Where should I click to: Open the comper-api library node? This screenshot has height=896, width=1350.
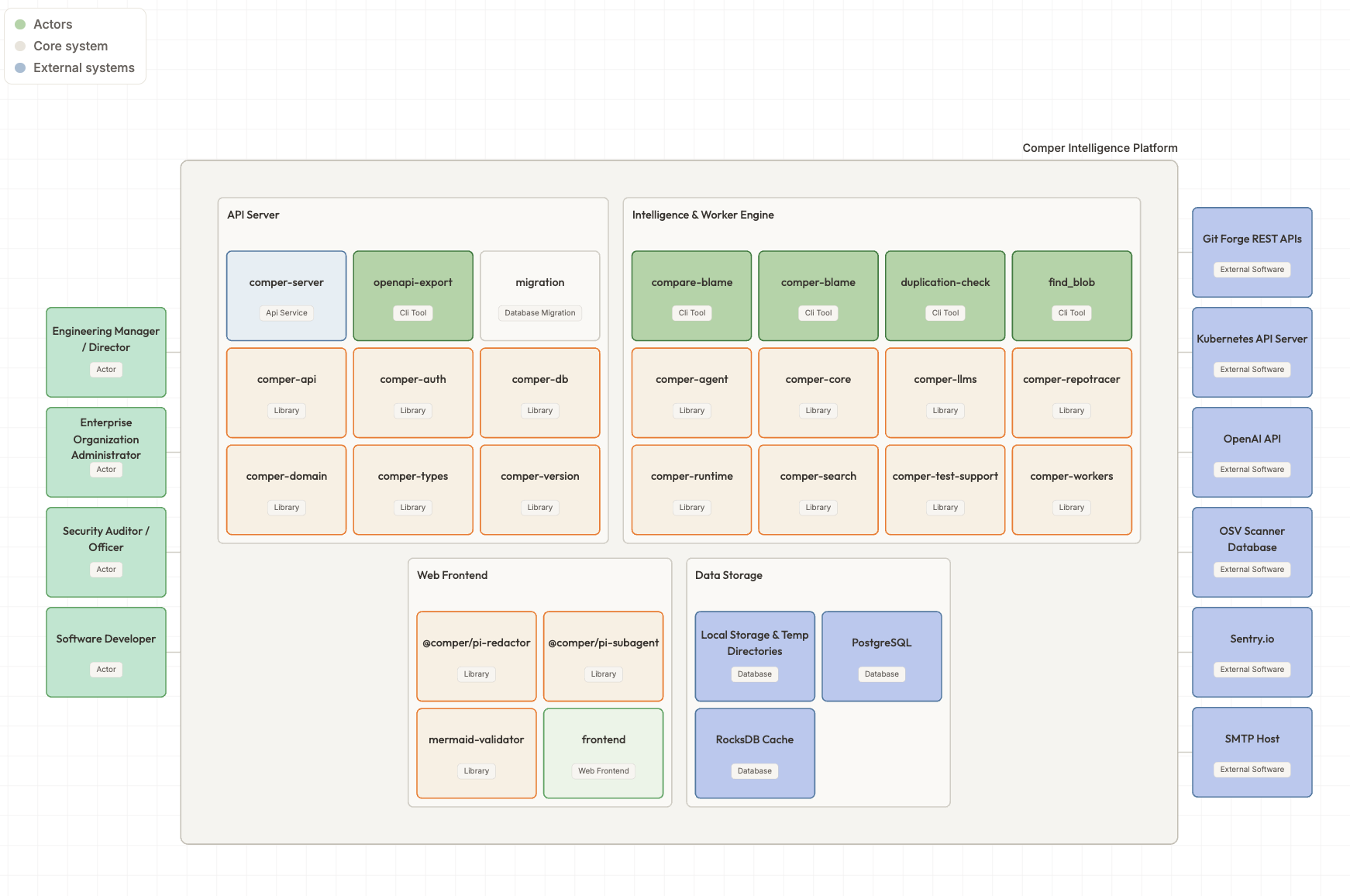(287, 393)
